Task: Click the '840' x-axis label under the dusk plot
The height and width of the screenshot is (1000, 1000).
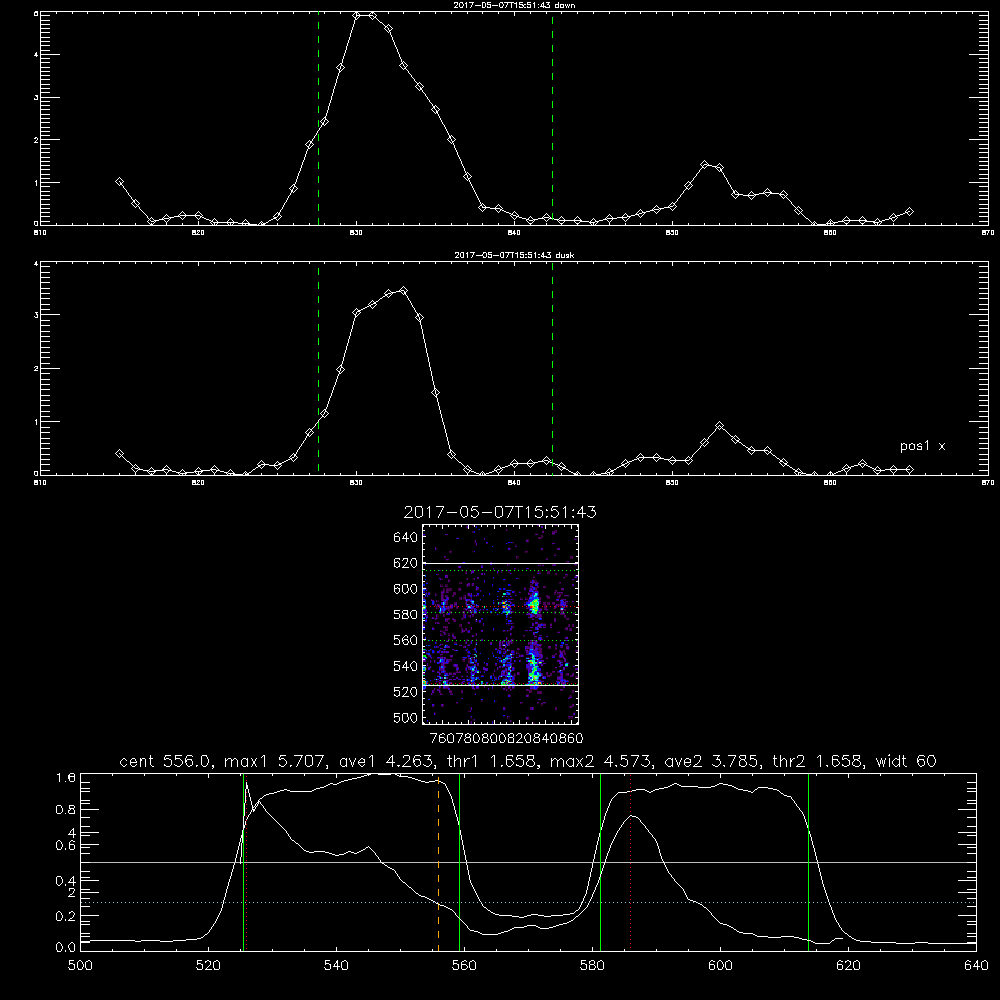Action: pos(514,483)
